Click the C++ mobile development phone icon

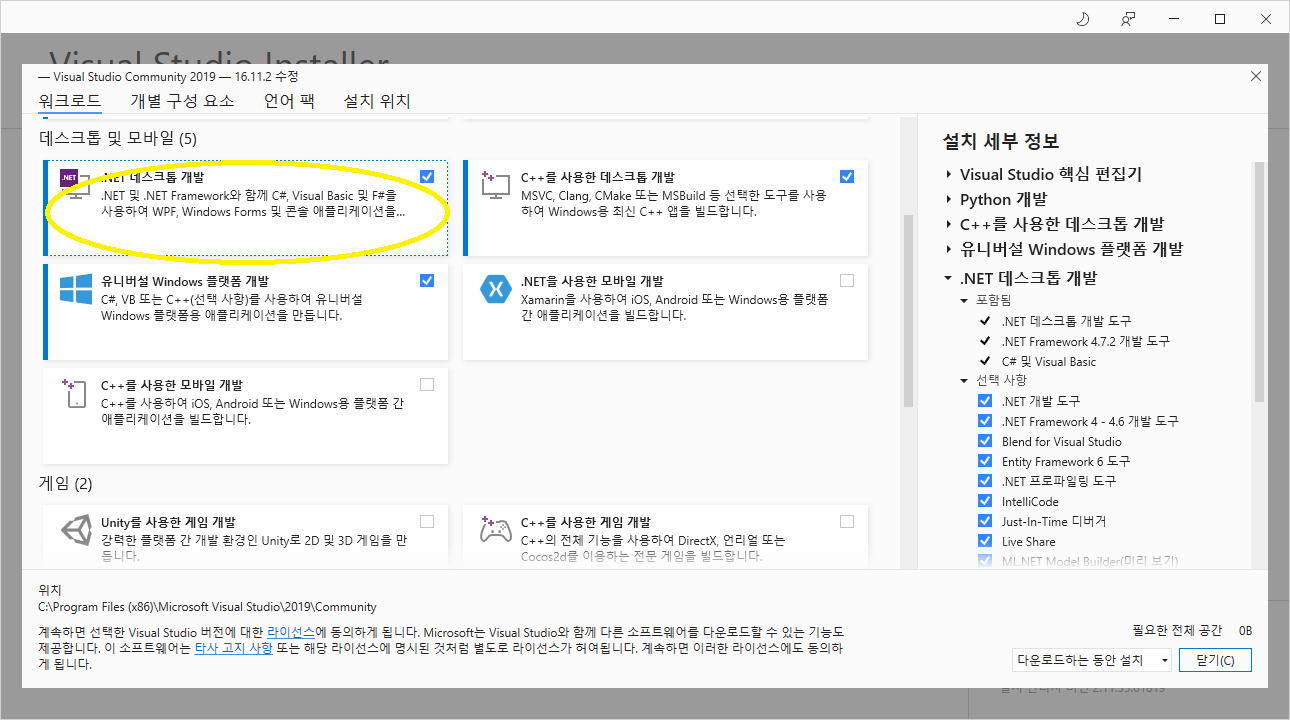pyautogui.click(x=76, y=393)
